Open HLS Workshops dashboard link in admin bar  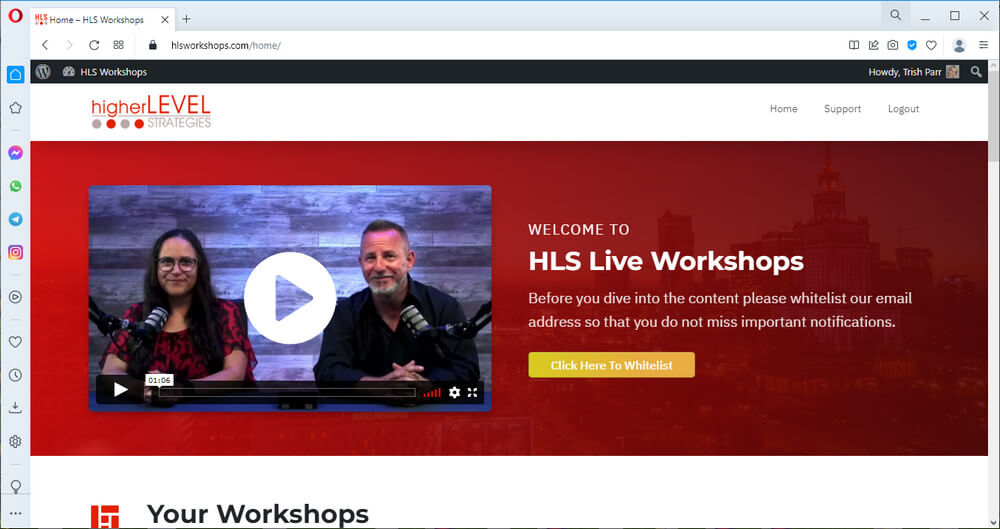105,72
